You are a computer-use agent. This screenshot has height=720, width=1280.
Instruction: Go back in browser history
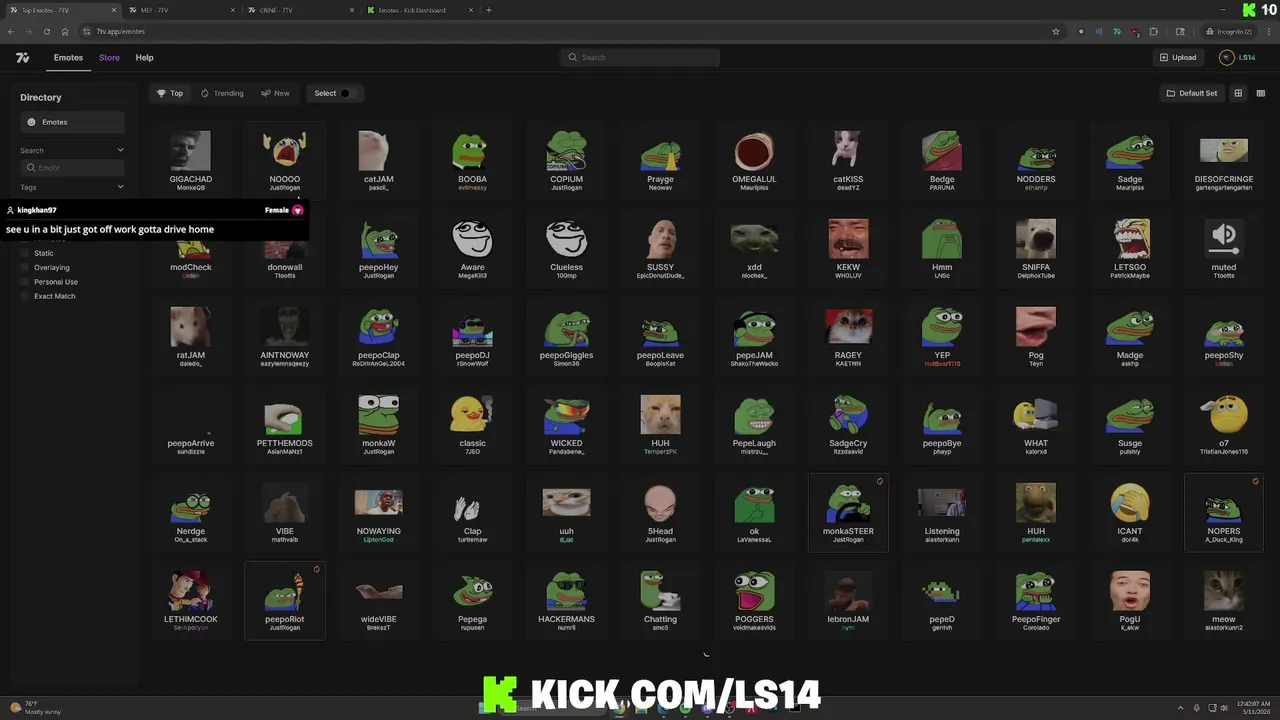click(x=11, y=31)
